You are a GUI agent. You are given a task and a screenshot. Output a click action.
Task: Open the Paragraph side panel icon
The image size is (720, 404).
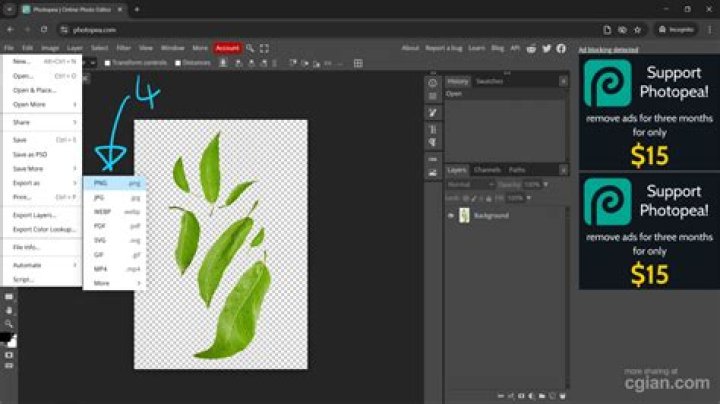click(x=433, y=143)
